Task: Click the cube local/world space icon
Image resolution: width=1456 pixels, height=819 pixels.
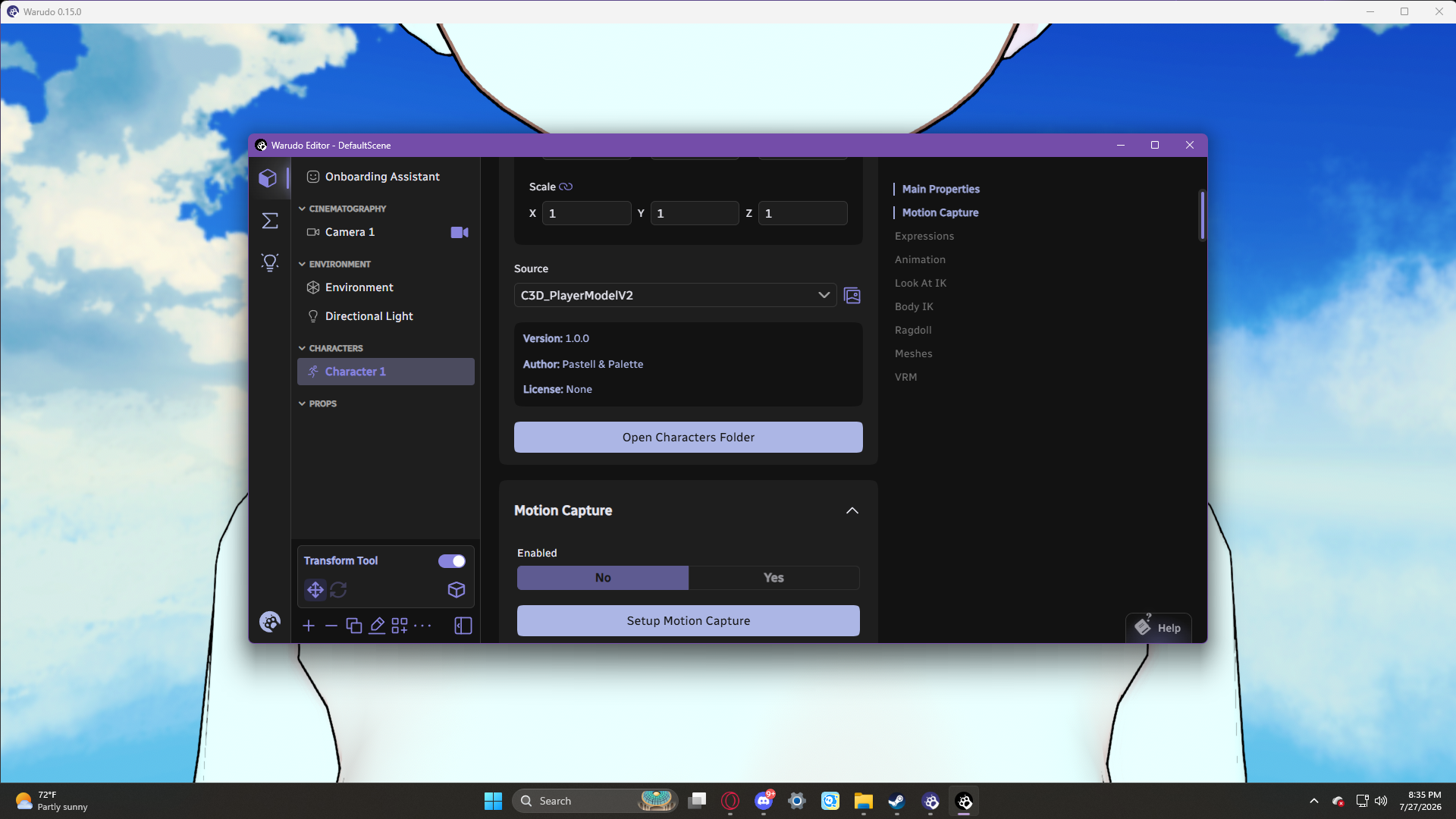Action: pos(457,589)
